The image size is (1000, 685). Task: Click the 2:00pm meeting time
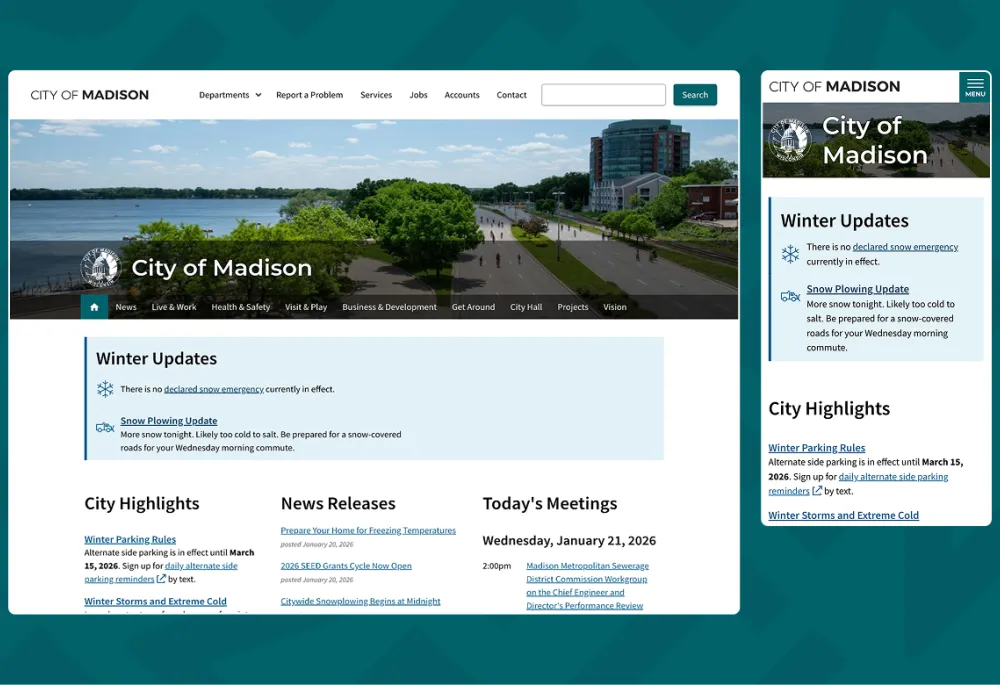coord(497,566)
